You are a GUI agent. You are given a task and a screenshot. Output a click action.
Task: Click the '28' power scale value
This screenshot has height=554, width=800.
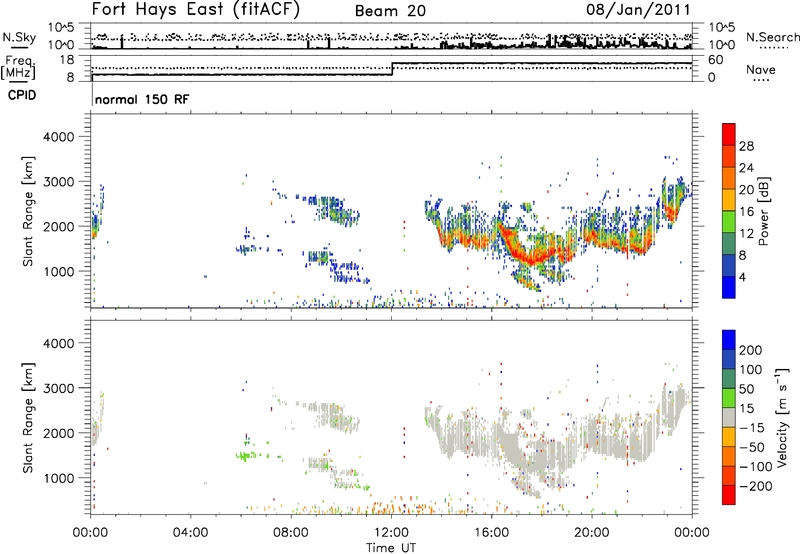coord(746,146)
